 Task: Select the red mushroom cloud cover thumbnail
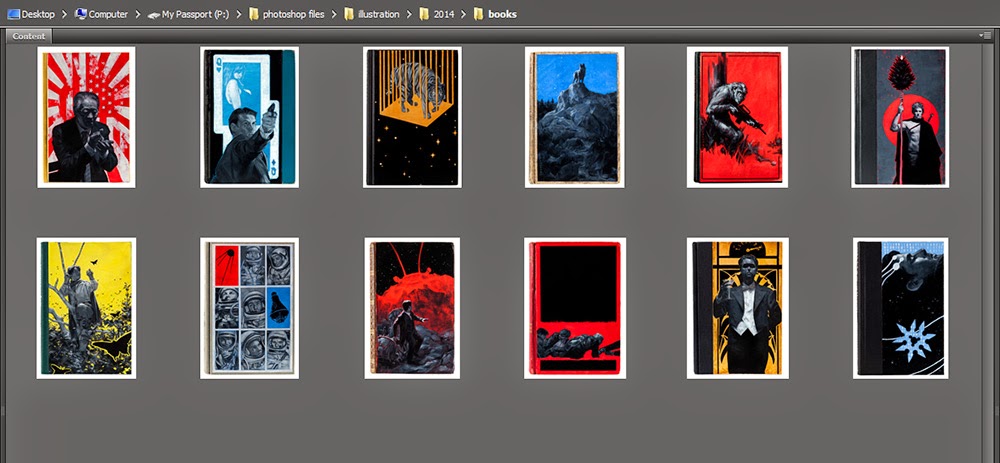point(412,309)
